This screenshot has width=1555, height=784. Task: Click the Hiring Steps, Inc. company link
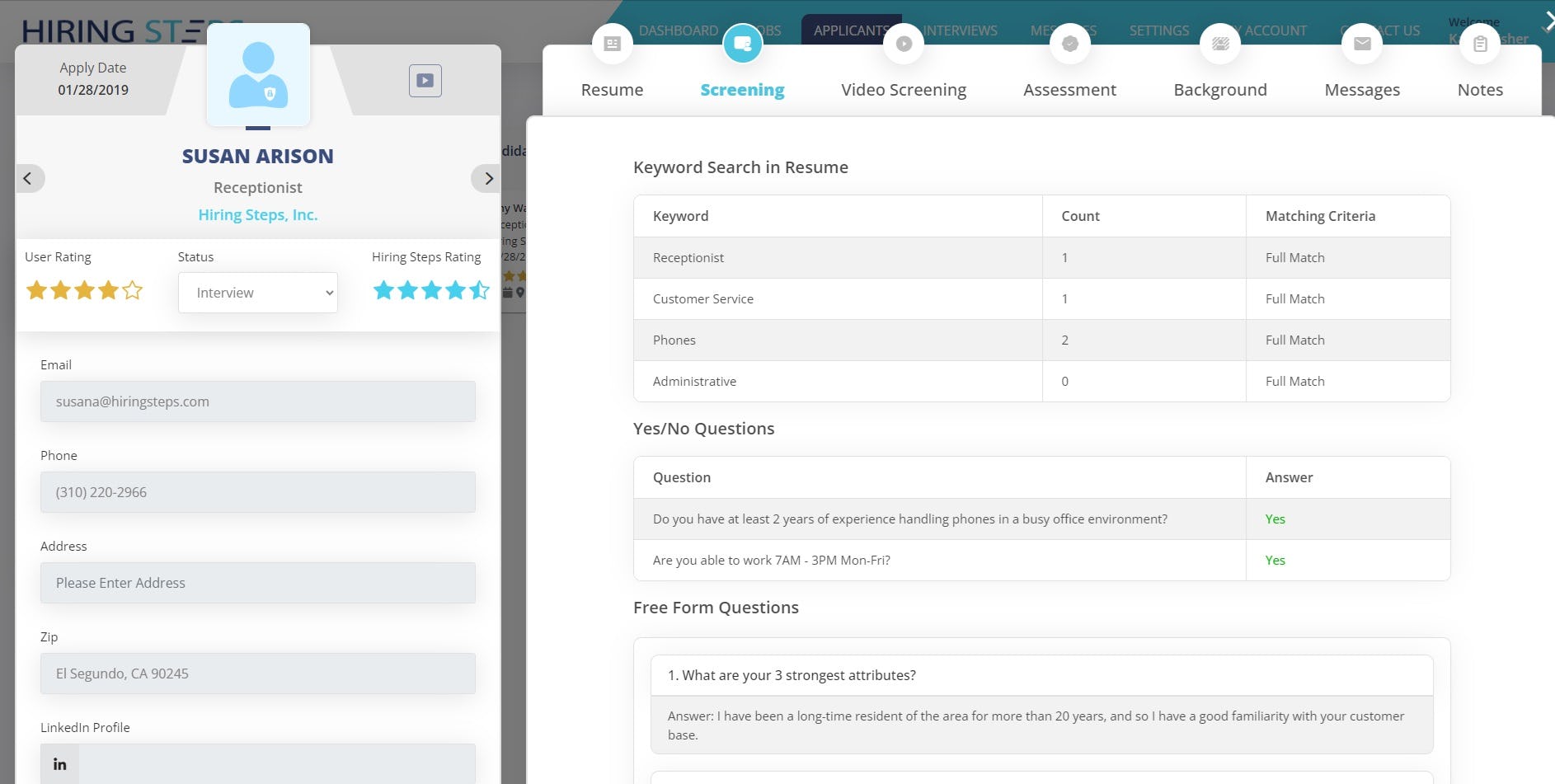tap(257, 214)
